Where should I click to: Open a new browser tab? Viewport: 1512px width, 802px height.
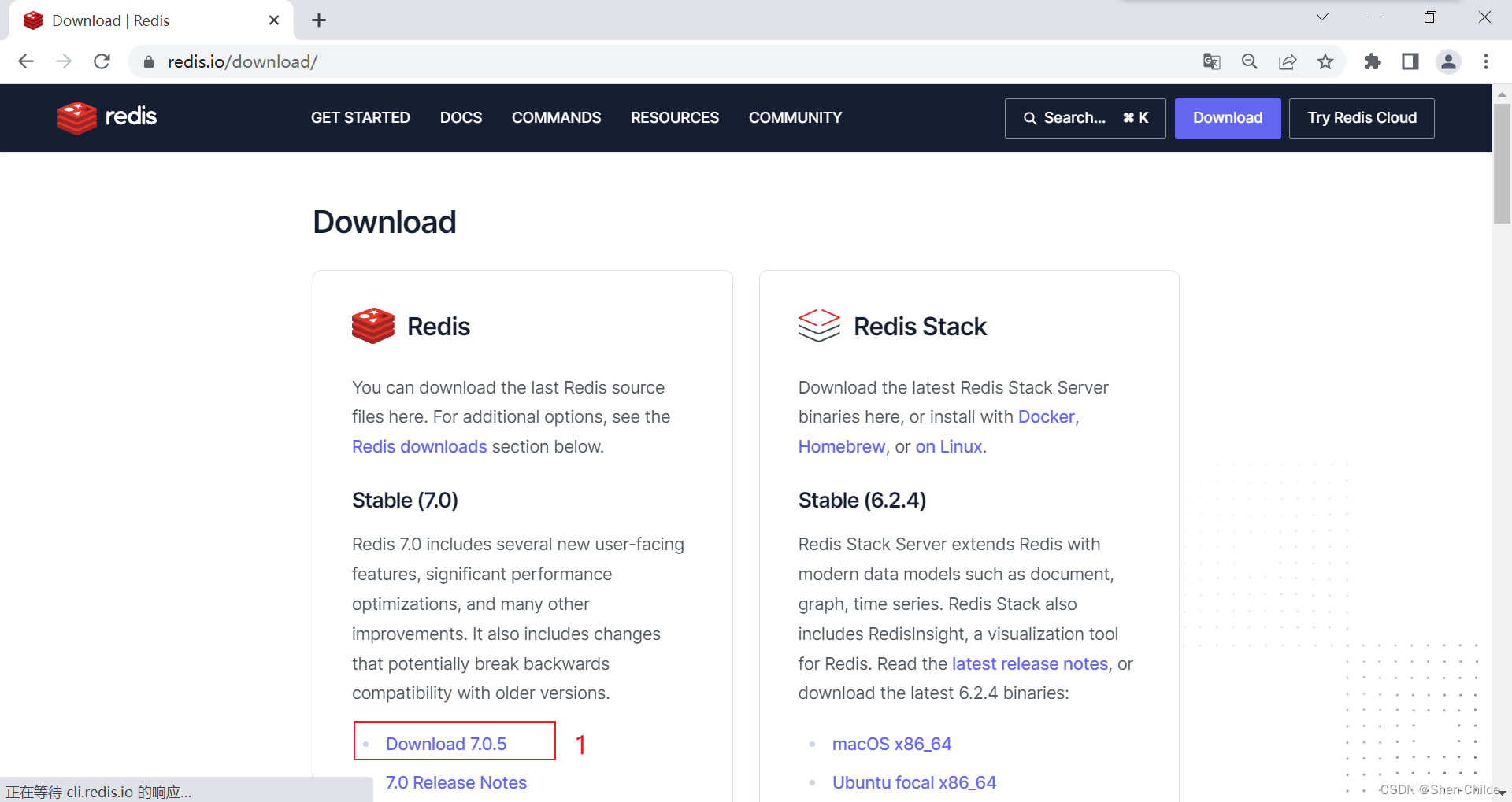[319, 20]
